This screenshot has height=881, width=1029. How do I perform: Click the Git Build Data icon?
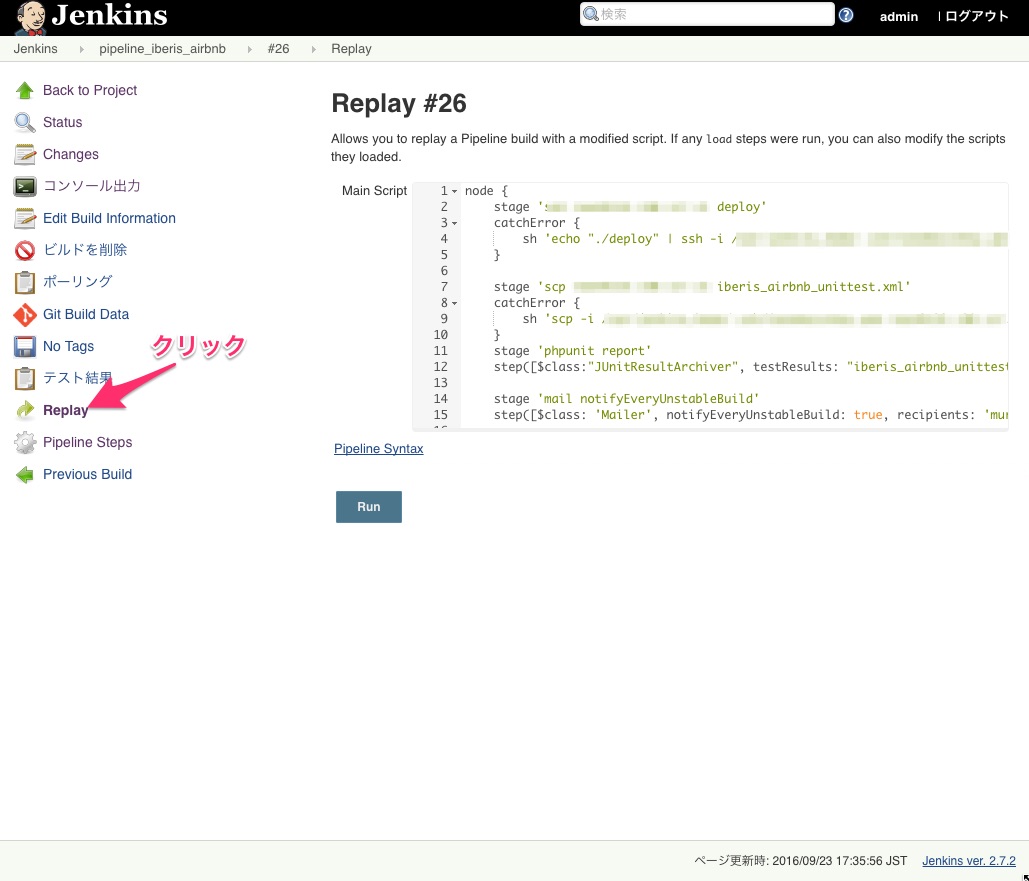tap(25, 314)
